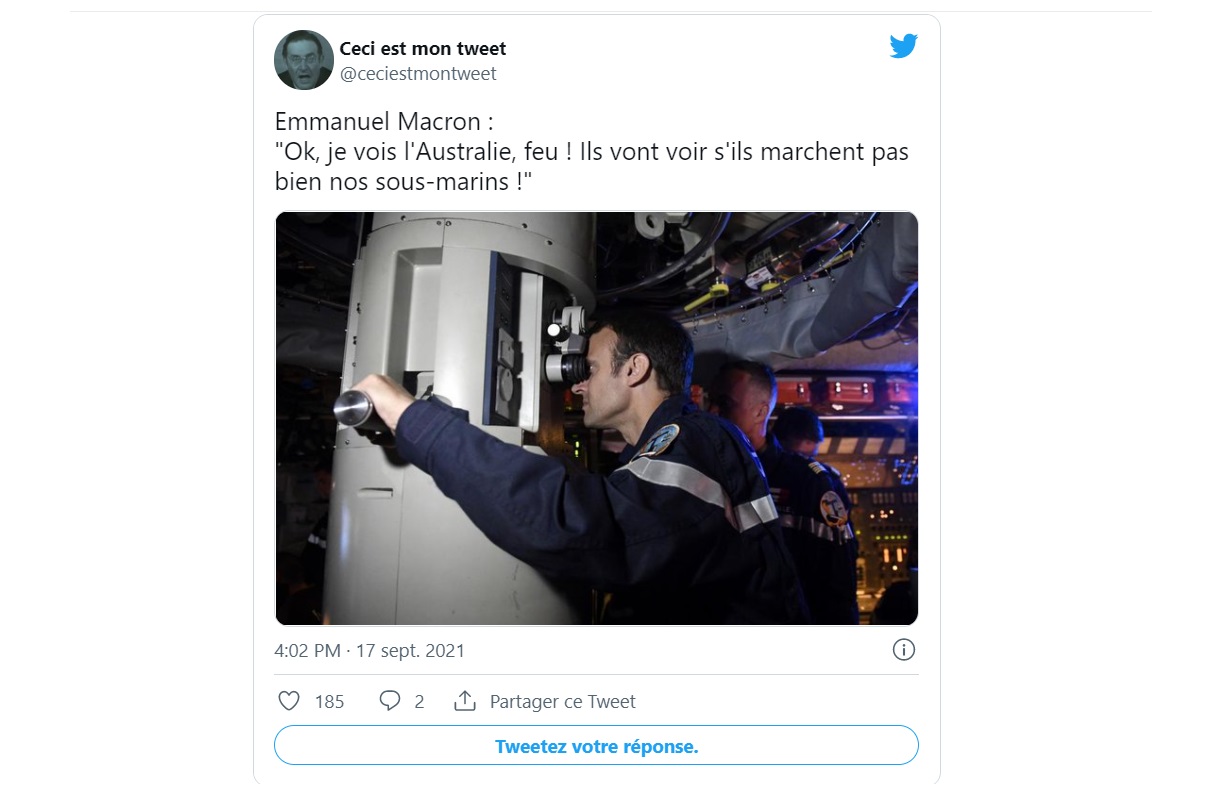Visit the @ceciestmontweet handle link
The image size is (1219, 788).
(418, 74)
